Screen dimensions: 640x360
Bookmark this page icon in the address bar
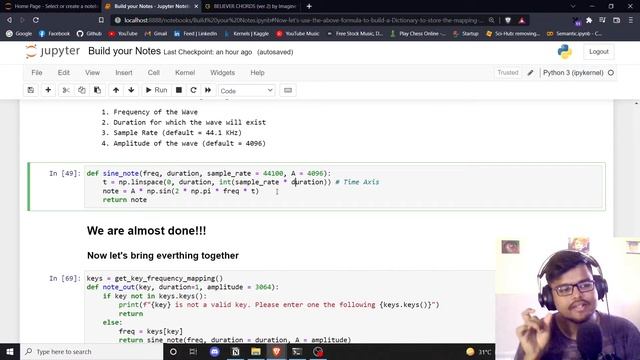point(101,20)
